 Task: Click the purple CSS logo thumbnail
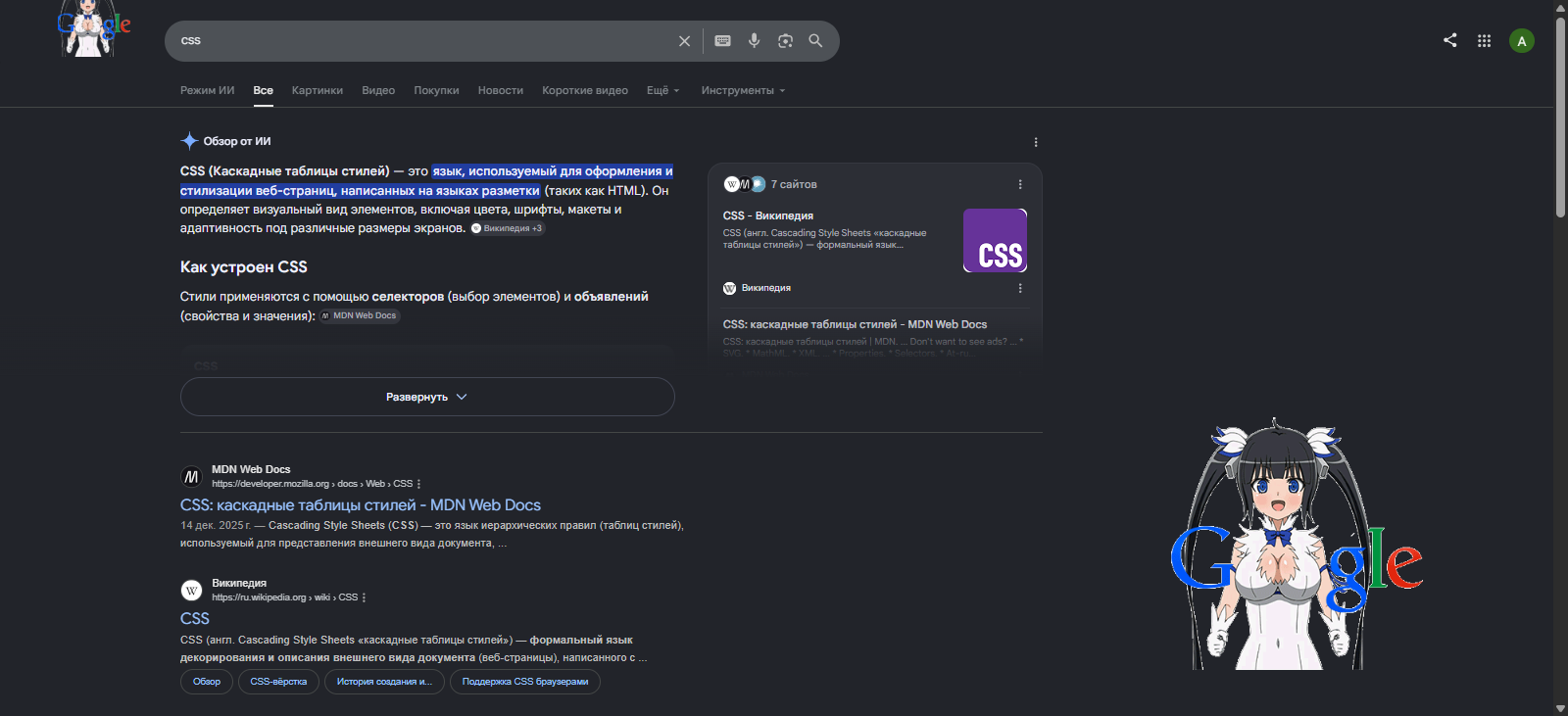click(995, 240)
